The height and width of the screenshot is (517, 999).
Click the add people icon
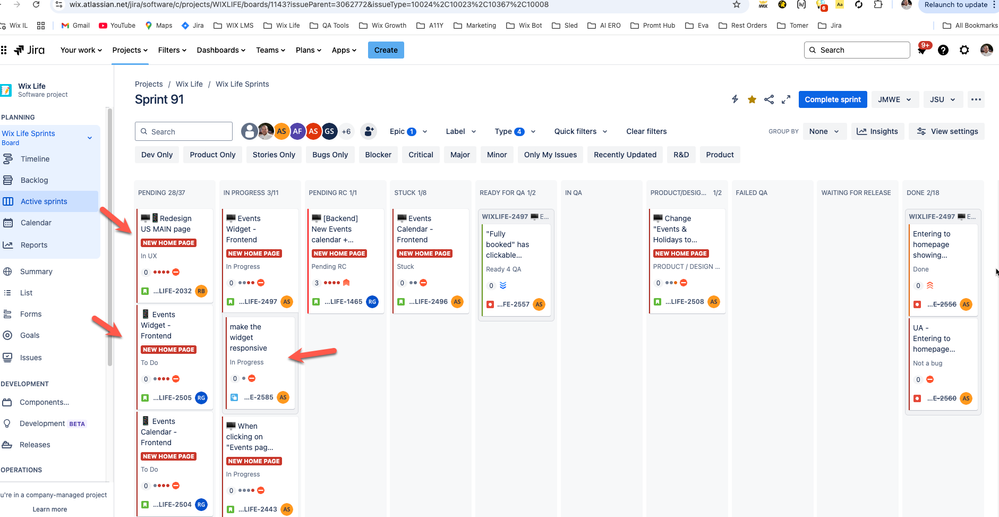point(368,131)
